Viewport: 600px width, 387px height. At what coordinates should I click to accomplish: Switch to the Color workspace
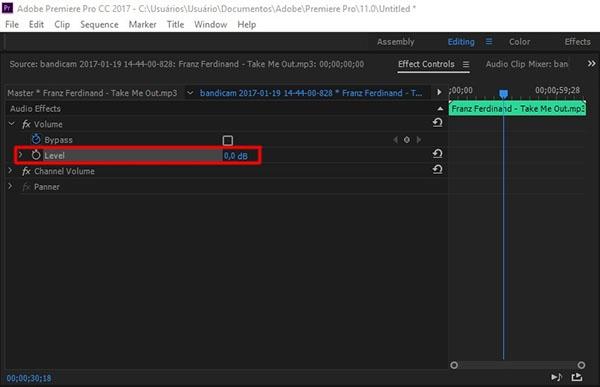[519, 42]
